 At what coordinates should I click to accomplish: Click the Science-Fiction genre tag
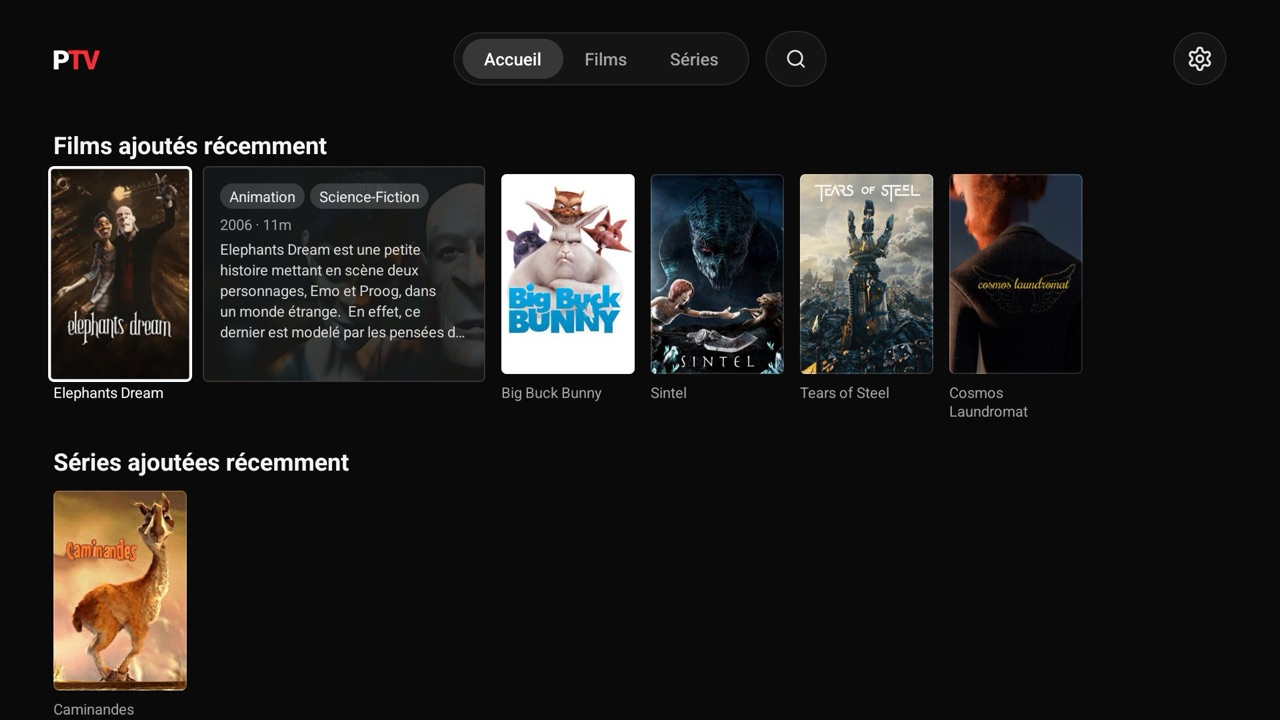[x=369, y=197]
